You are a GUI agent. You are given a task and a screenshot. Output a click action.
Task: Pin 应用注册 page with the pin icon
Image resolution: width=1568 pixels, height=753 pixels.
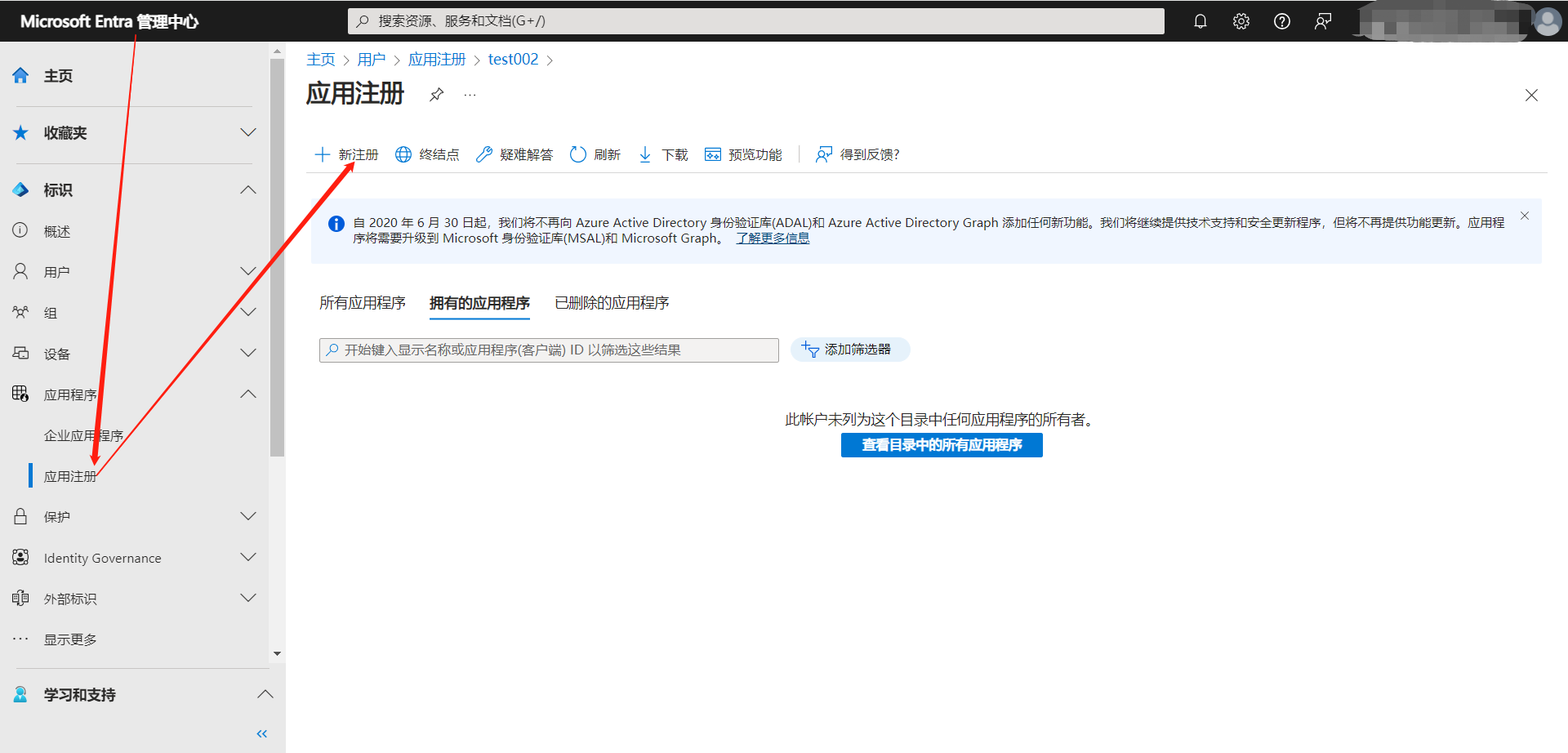click(x=436, y=95)
